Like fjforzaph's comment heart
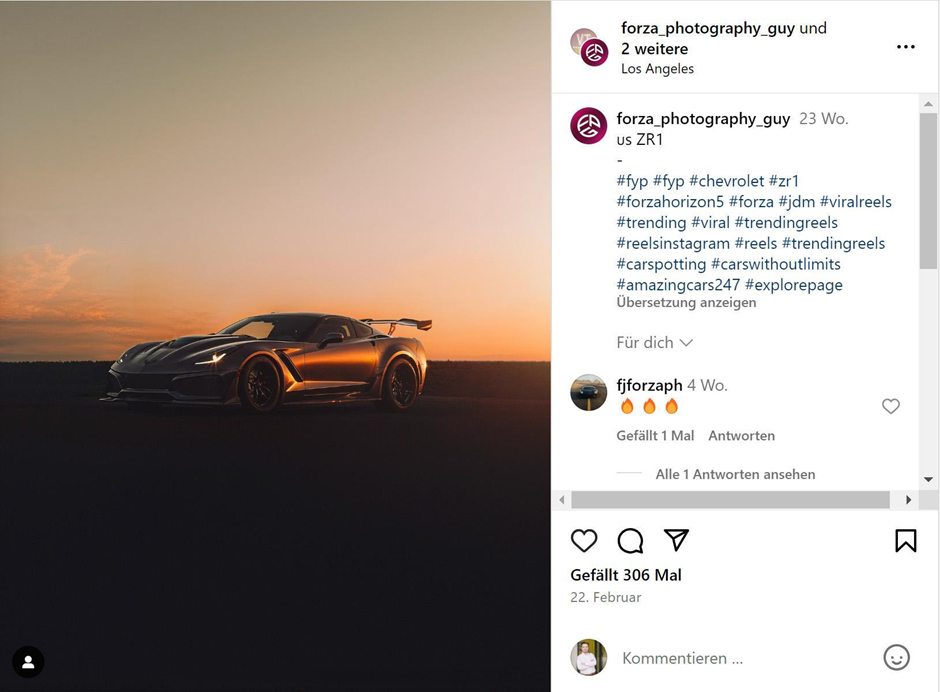 point(890,406)
